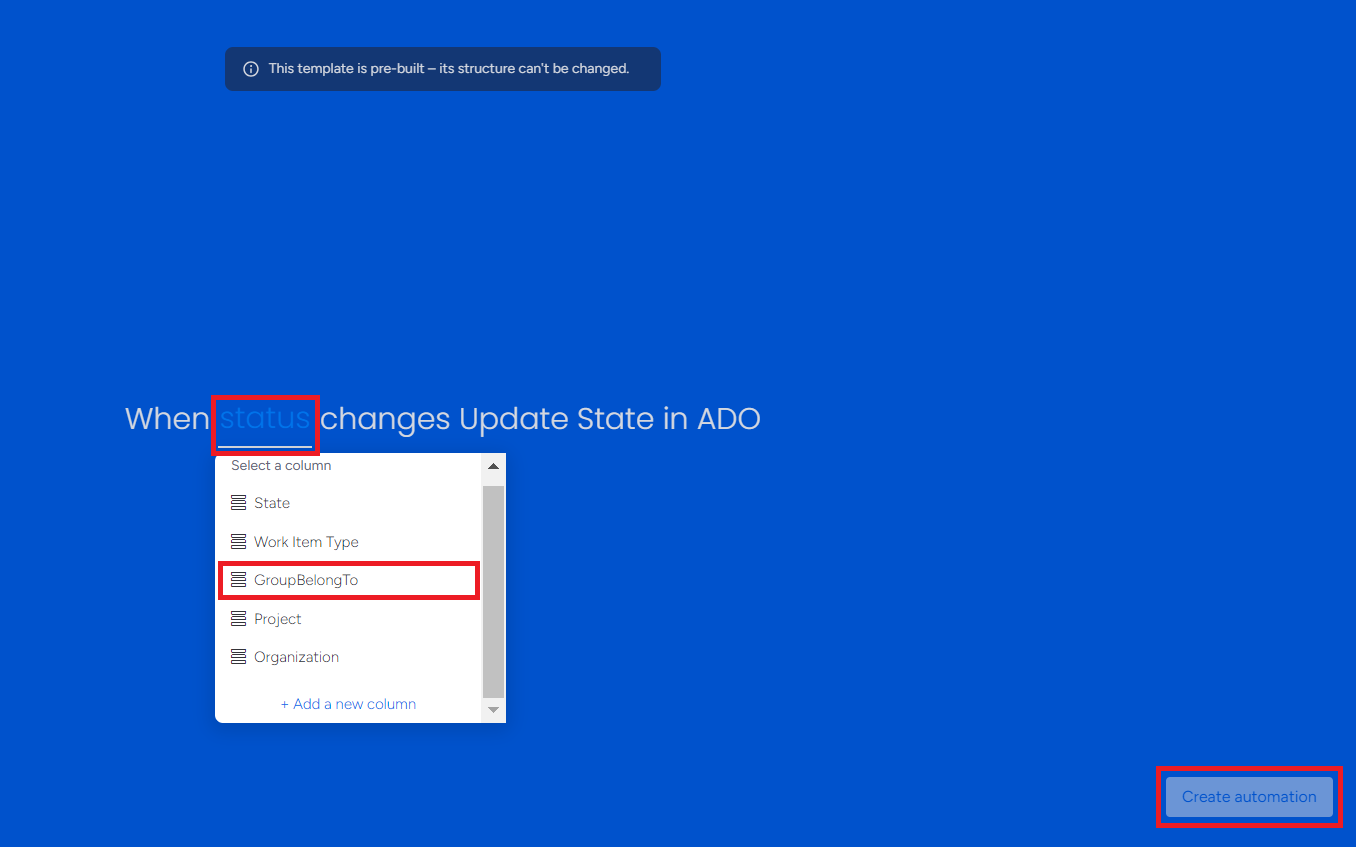Click the 'changes Update State in ADO' text
Screen dimensions: 1356x847
click(540, 419)
